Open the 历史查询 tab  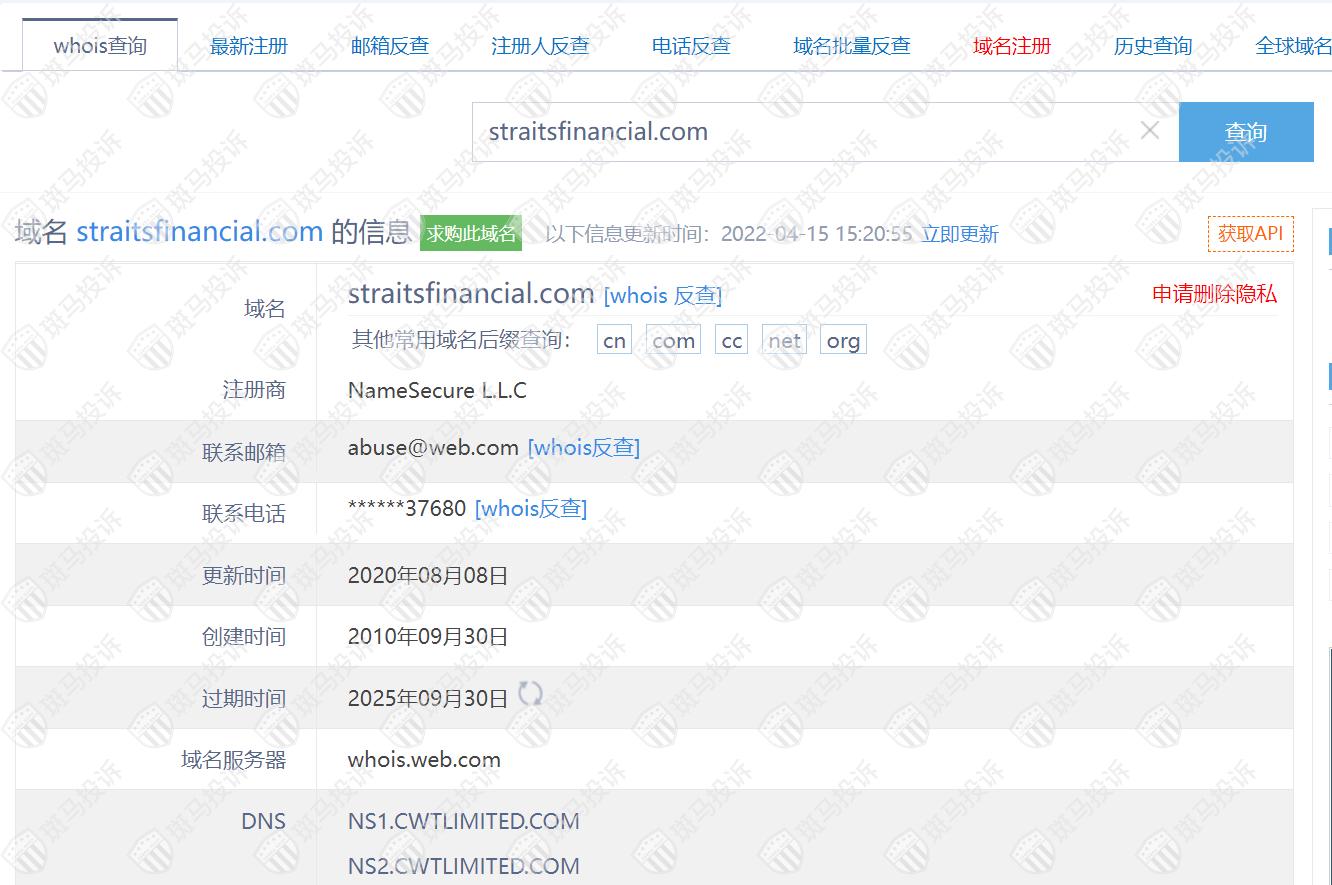[x=1152, y=46]
